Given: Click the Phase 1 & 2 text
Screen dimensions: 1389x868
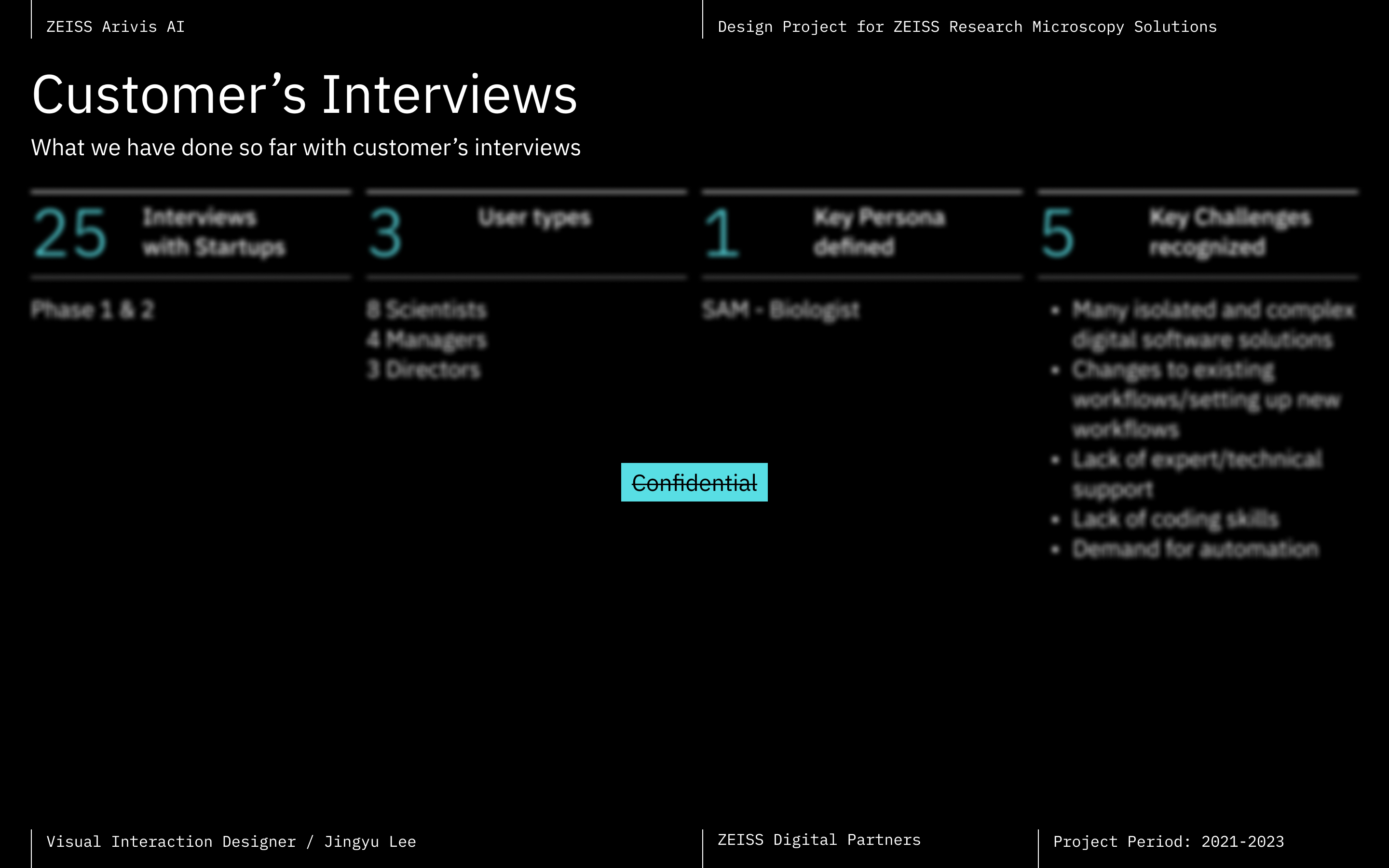Looking at the screenshot, I should click(93, 310).
